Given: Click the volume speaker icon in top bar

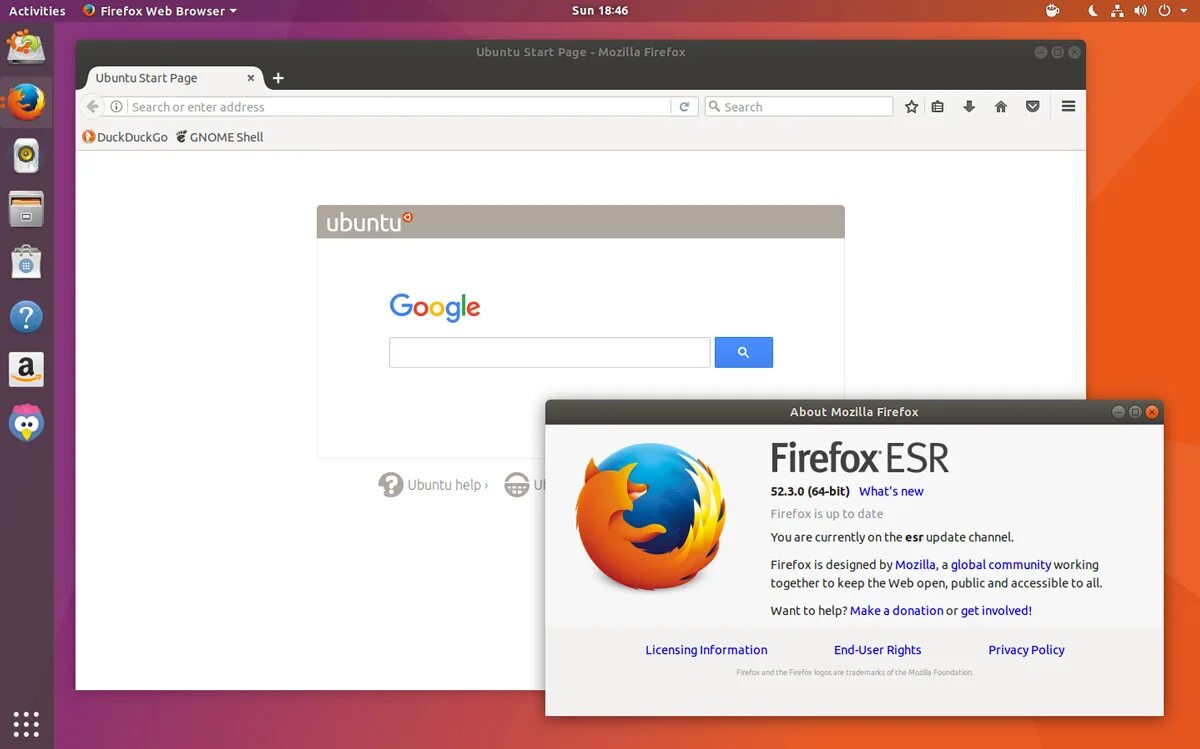Looking at the screenshot, I should coord(1140,10).
